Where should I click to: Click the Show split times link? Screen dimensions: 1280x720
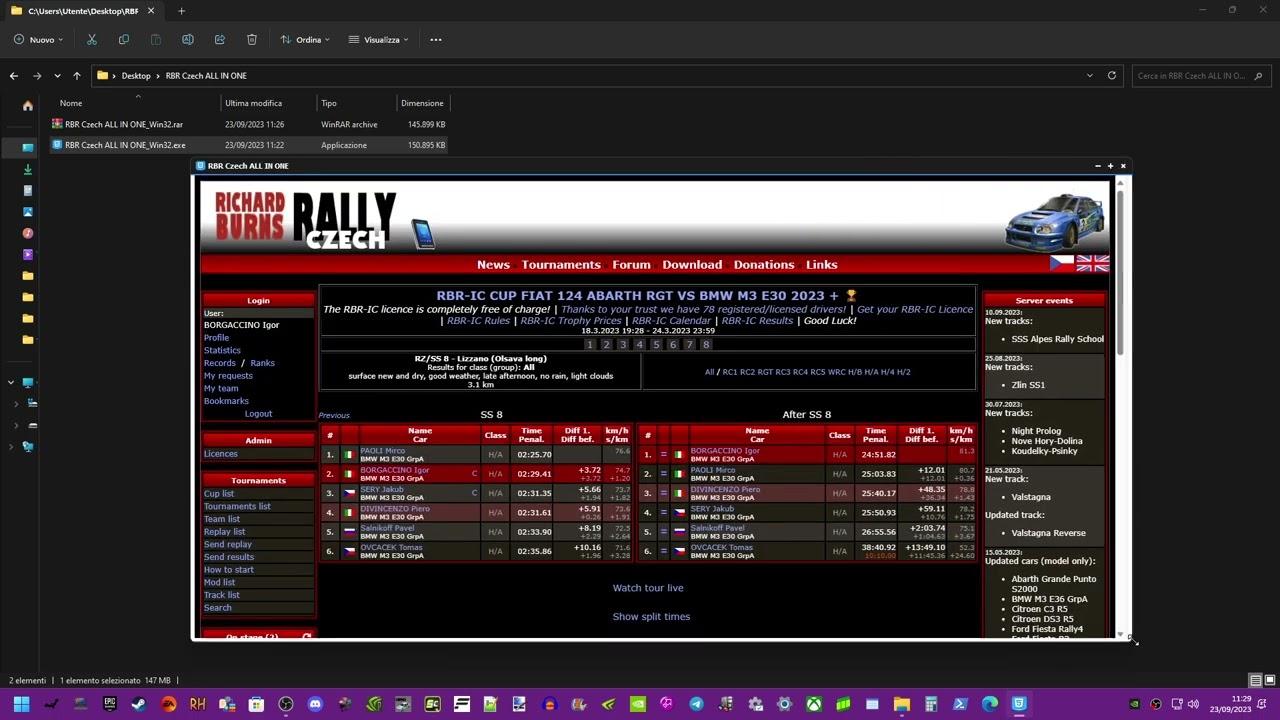[x=651, y=617]
